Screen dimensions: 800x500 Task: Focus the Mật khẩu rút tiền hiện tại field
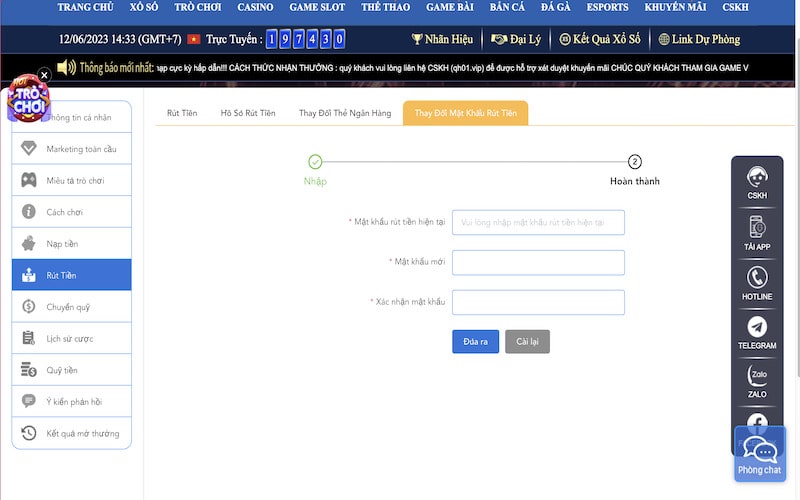point(538,222)
